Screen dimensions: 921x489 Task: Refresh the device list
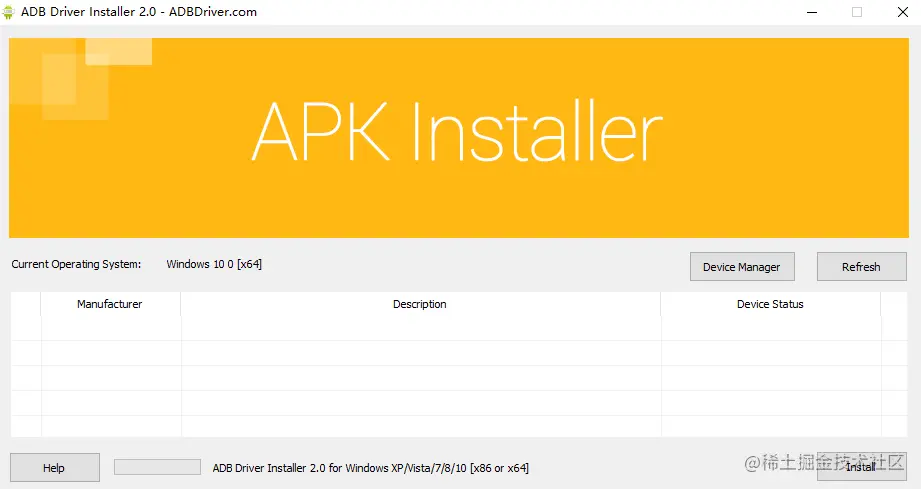pos(861,267)
